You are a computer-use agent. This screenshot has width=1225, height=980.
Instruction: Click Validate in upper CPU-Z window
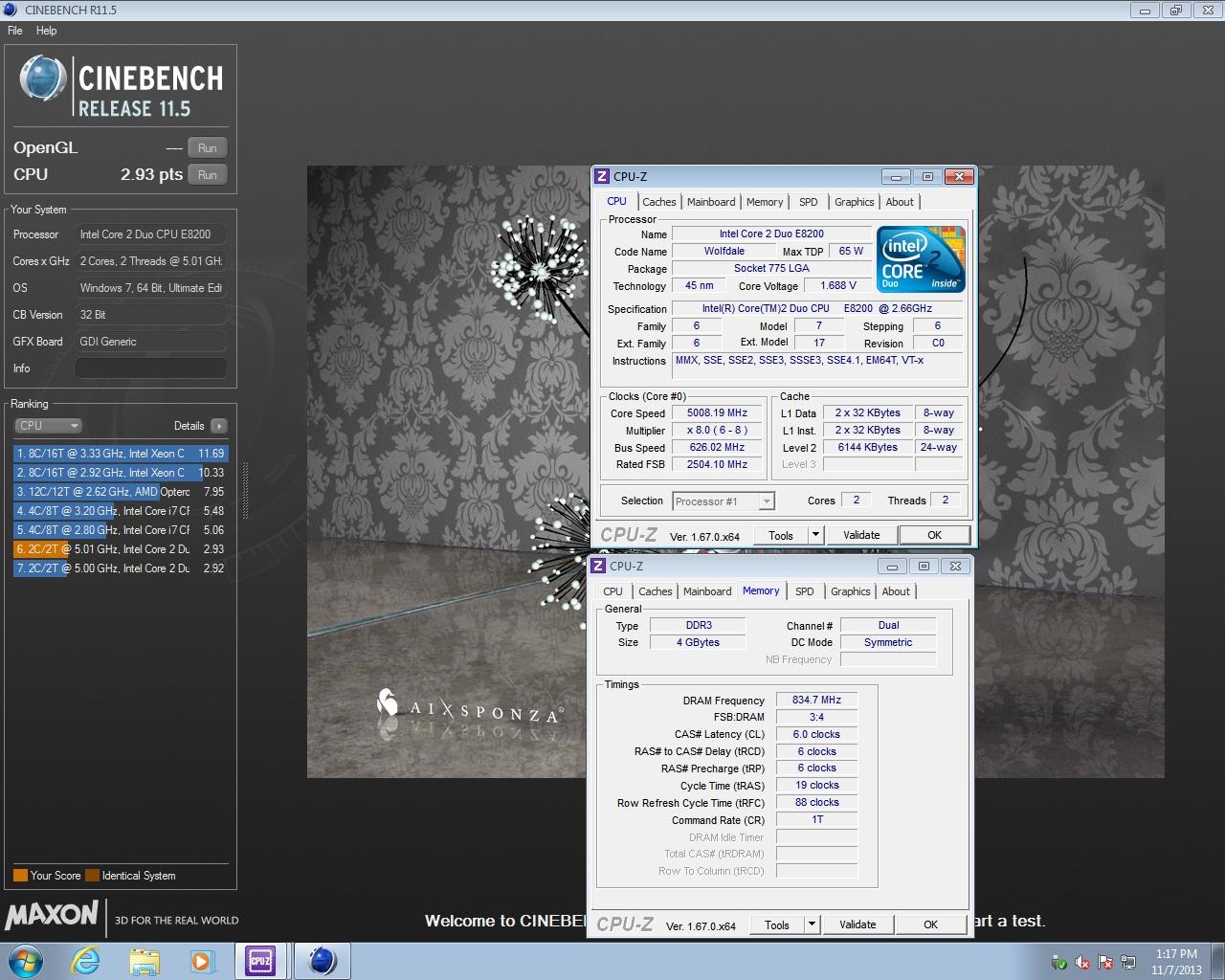click(x=861, y=535)
